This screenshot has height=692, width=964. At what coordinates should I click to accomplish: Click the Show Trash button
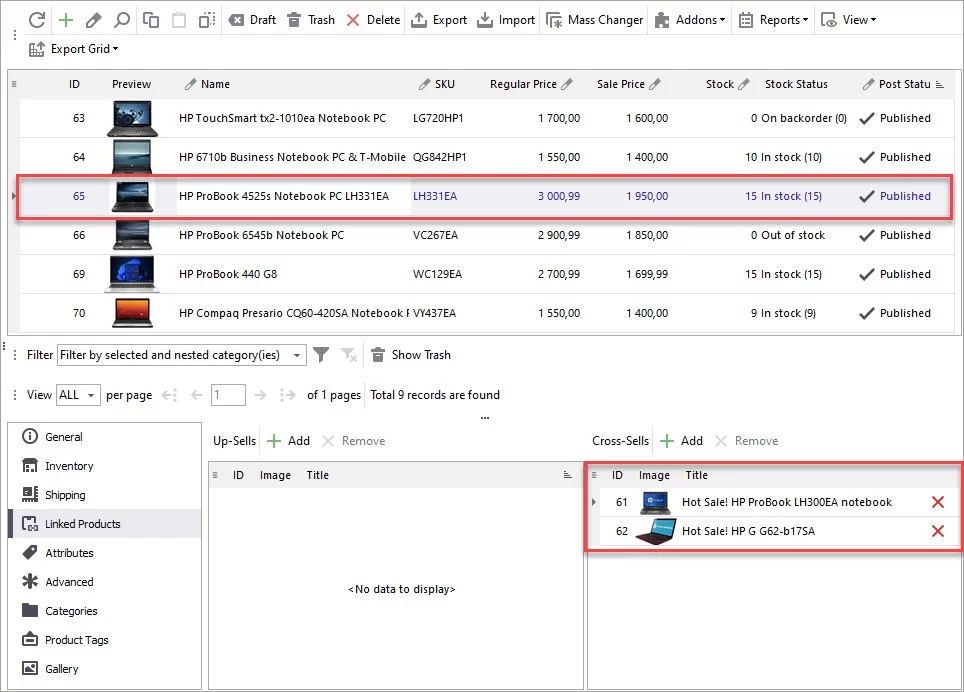(411, 355)
